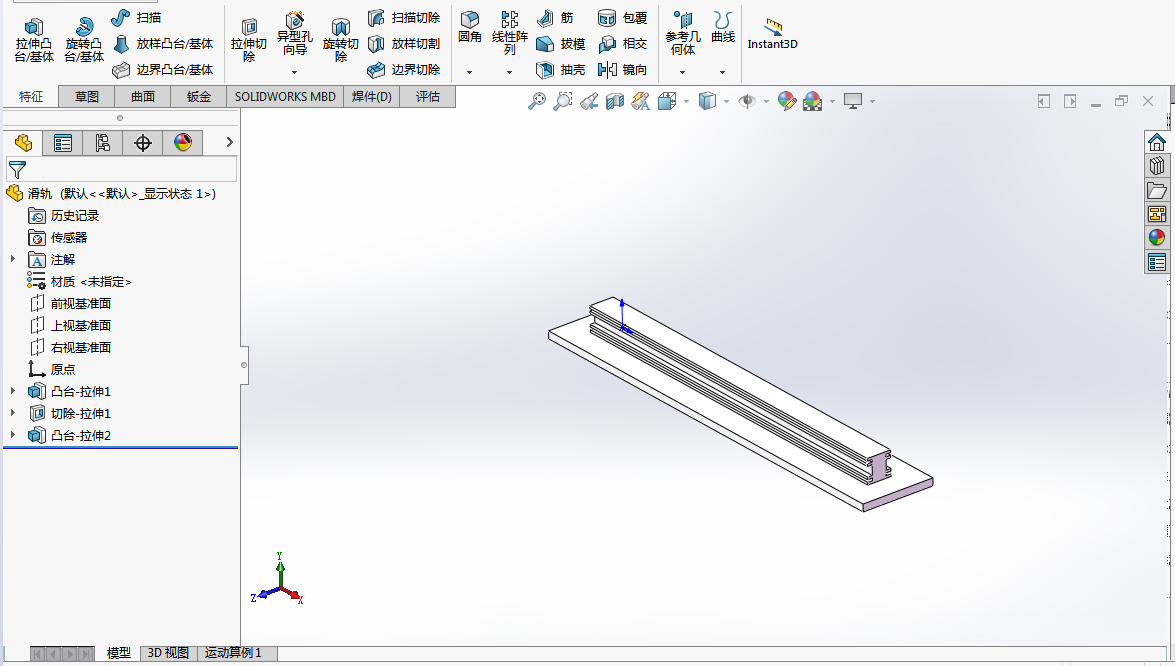Choose the Lofted Cut (放样切割) tool
The width and height of the screenshot is (1175, 666).
pos(404,44)
